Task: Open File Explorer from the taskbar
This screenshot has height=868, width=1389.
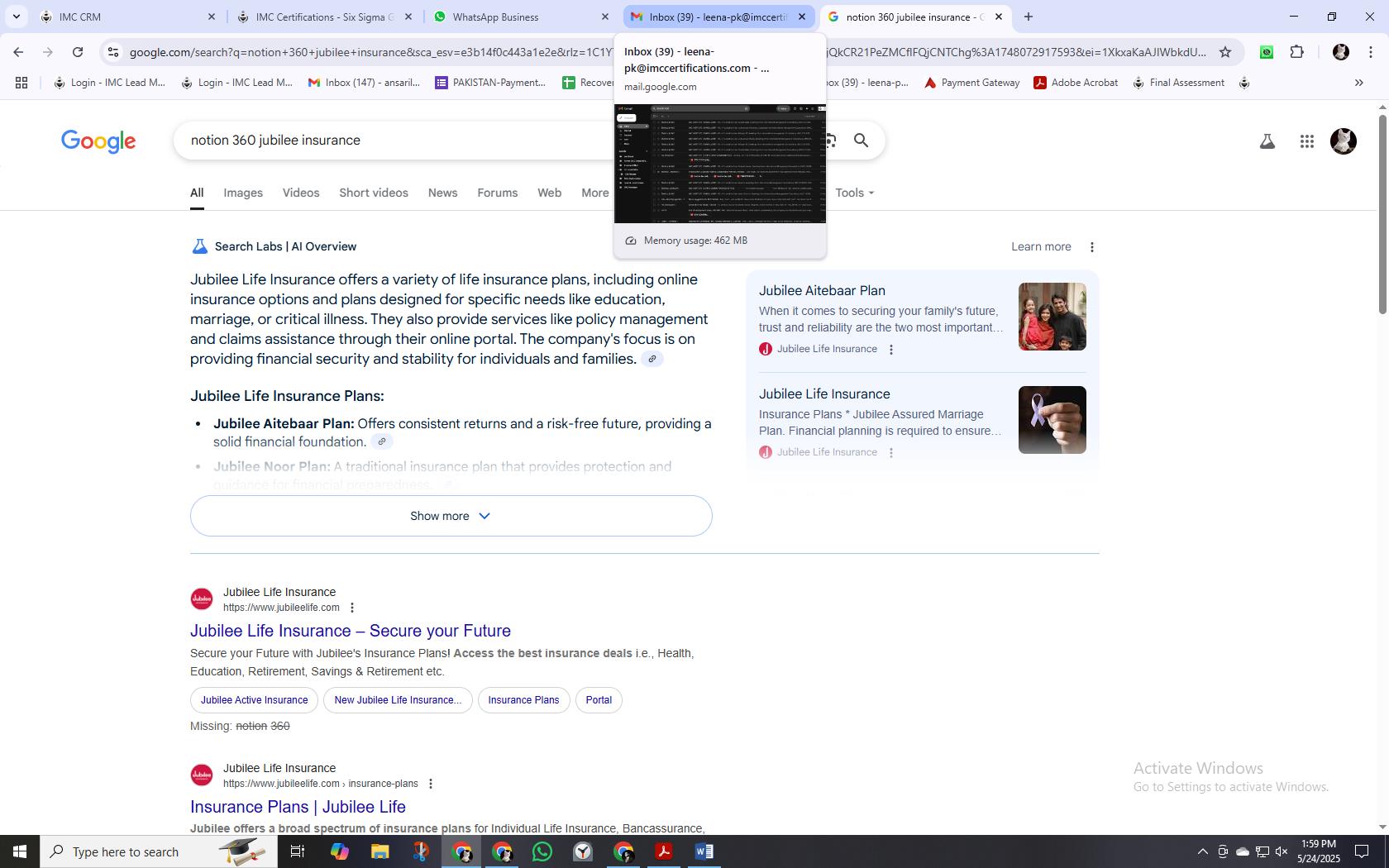Action: coord(379,851)
